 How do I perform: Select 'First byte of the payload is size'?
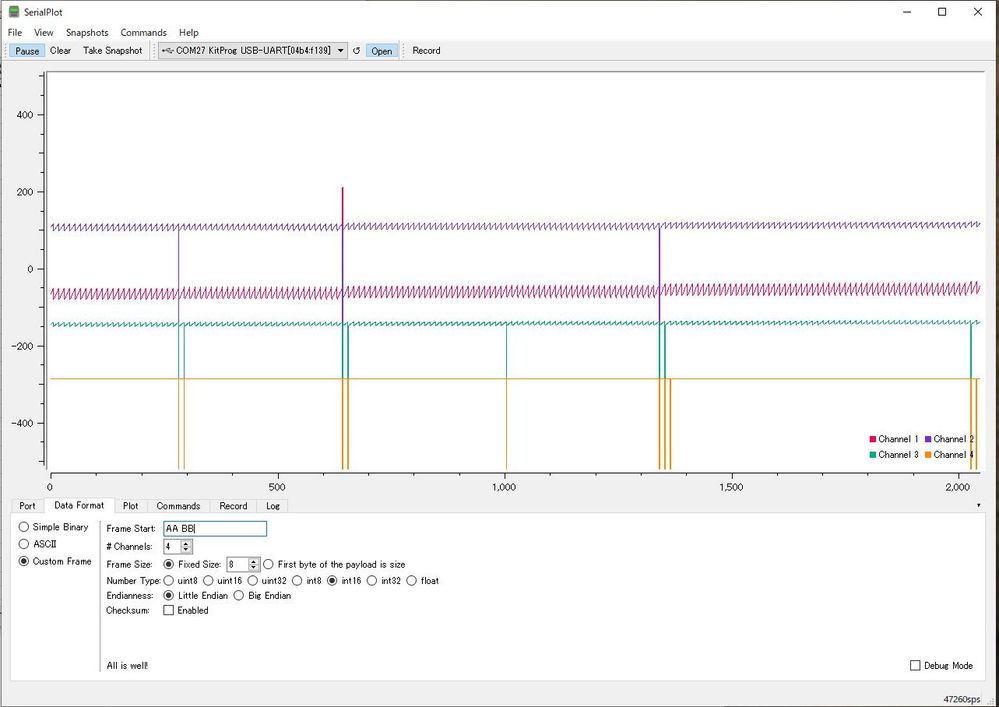[268, 564]
